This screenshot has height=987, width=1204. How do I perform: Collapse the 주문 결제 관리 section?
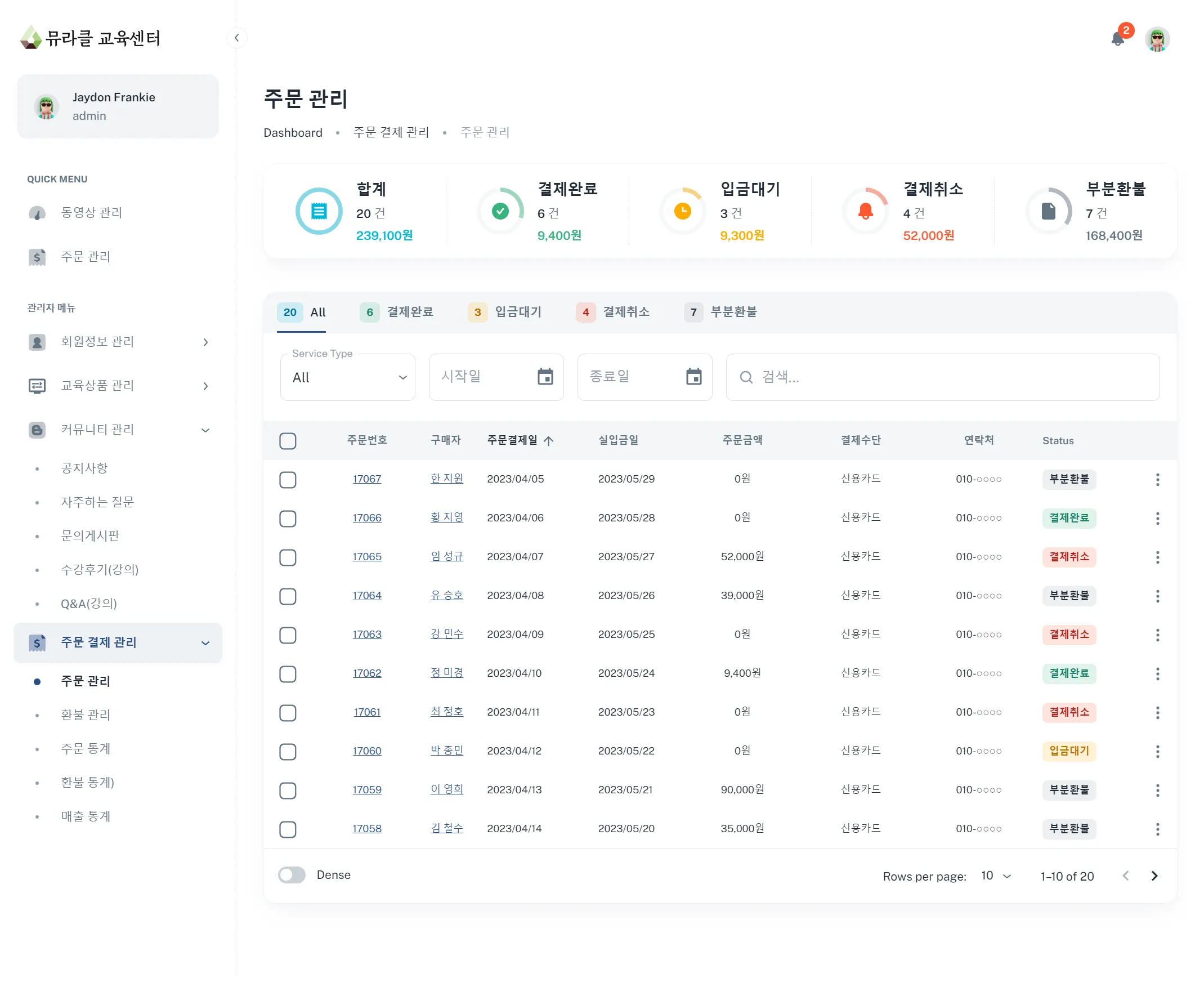tap(205, 643)
